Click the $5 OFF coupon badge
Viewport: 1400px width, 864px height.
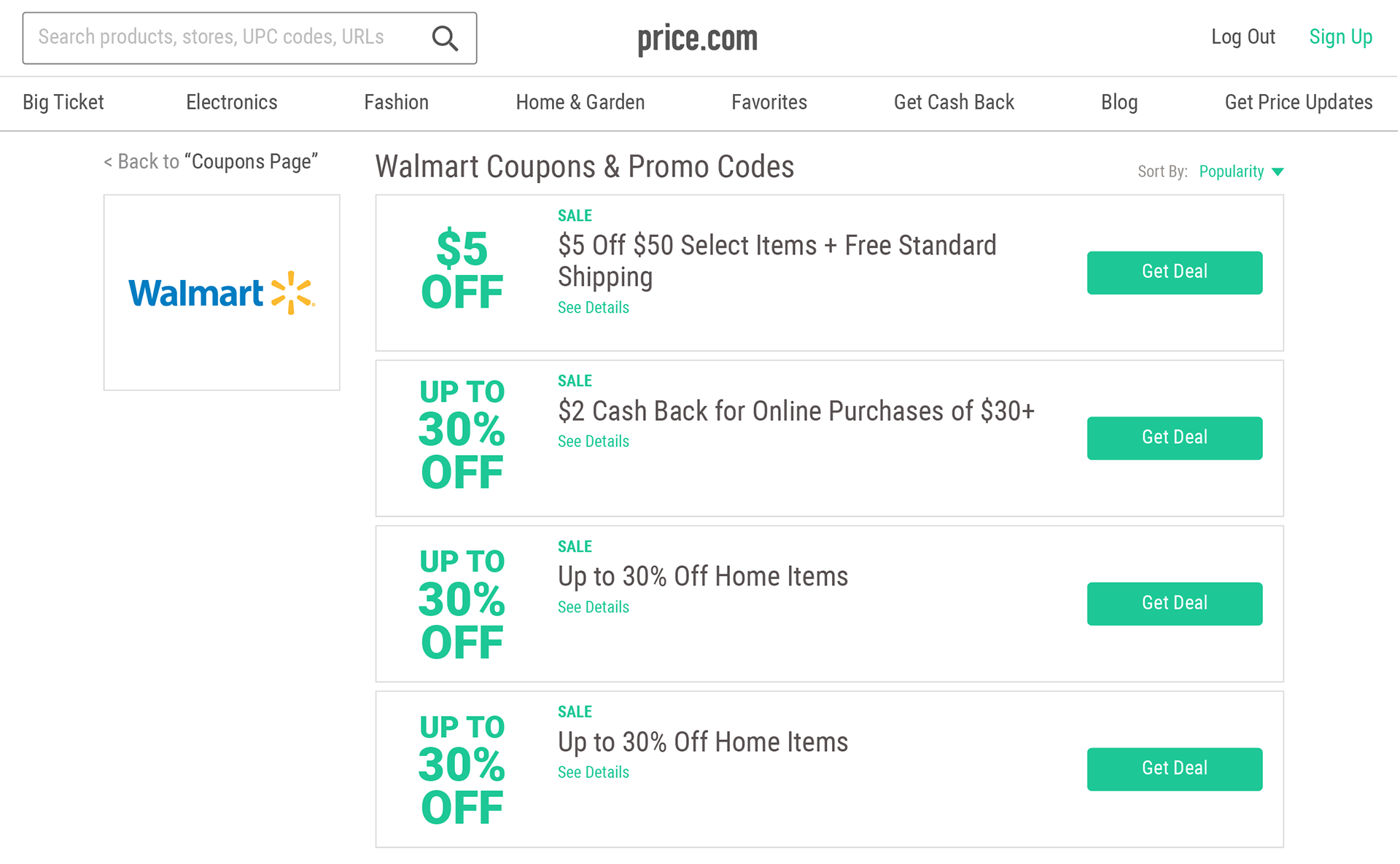tap(462, 270)
